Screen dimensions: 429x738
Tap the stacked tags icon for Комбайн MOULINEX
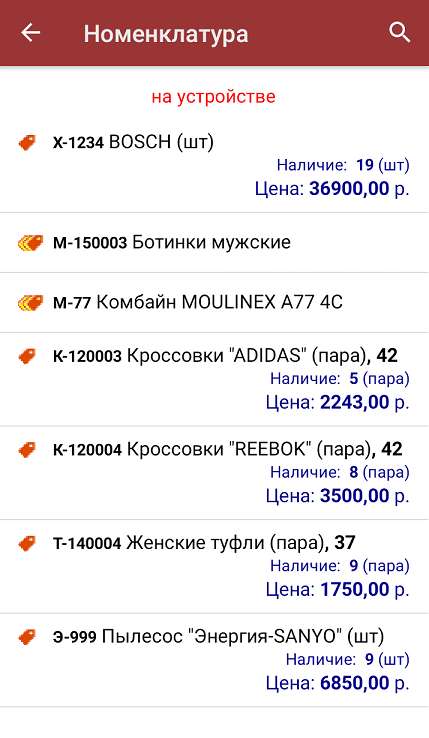[x=30, y=303]
